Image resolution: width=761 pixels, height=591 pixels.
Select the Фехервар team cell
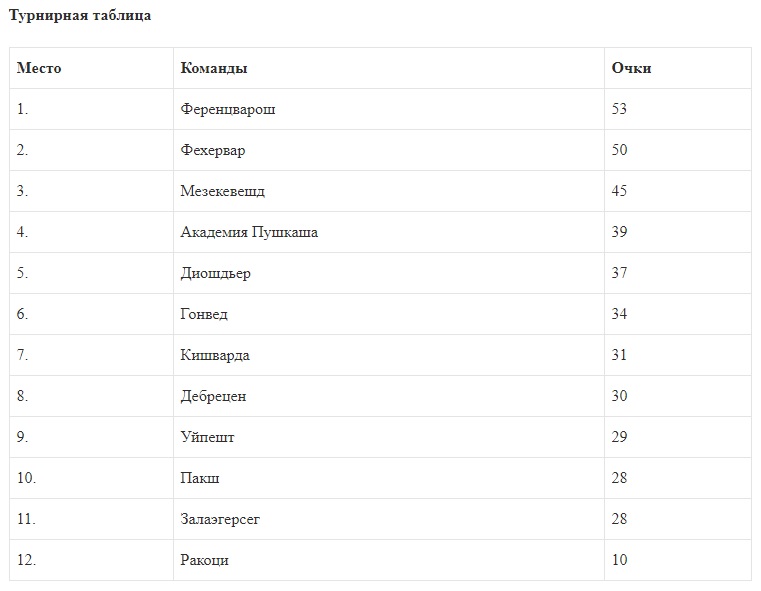213,150
